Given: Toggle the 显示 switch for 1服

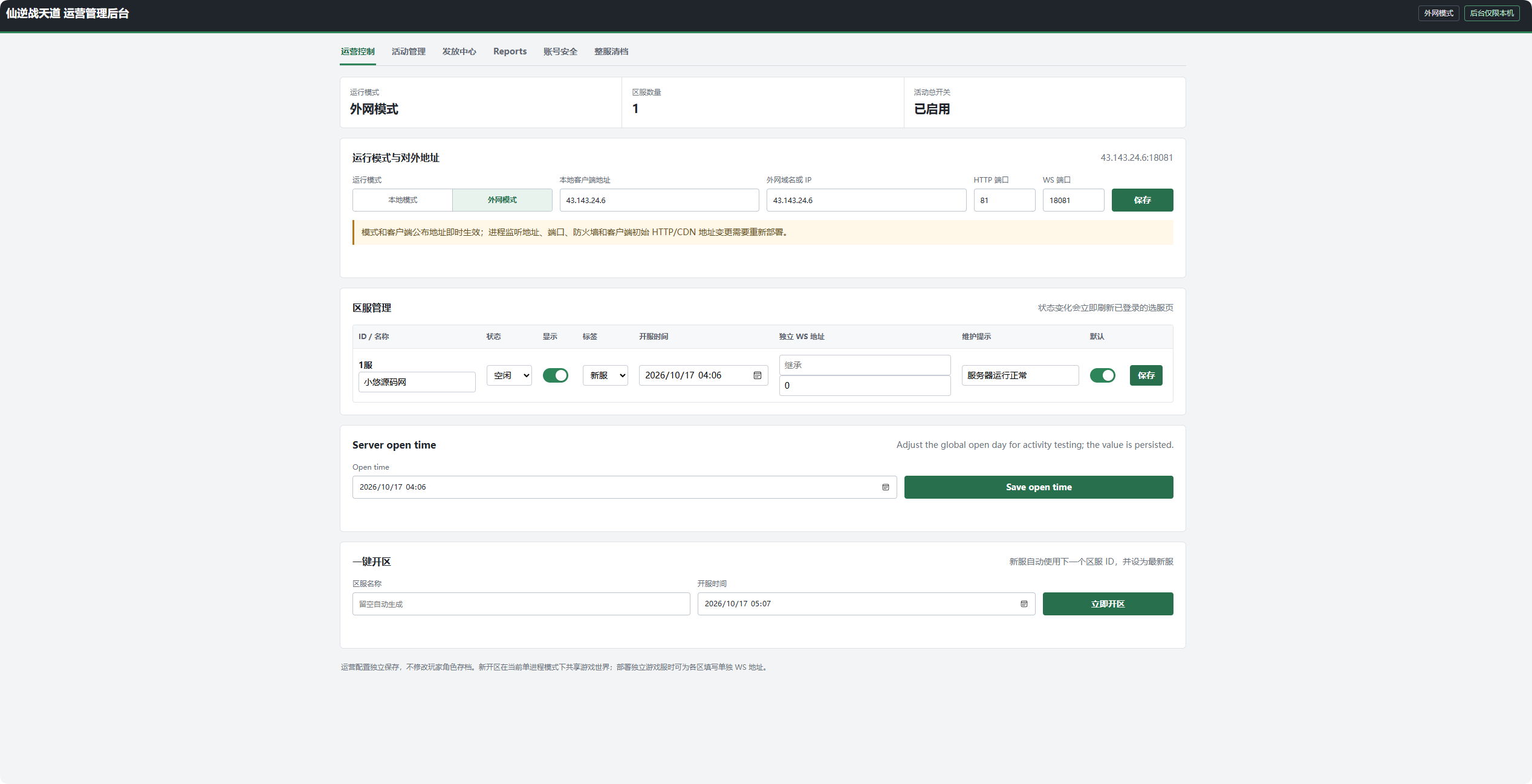Looking at the screenshot, I should click(555, 375).
